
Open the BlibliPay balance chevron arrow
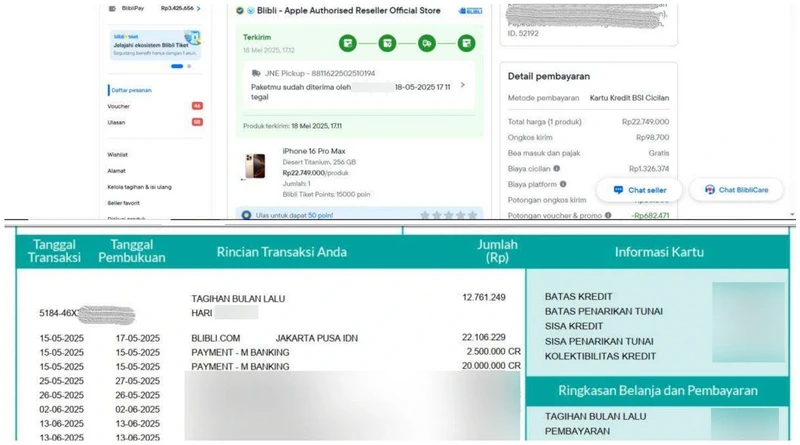point(198,8)
